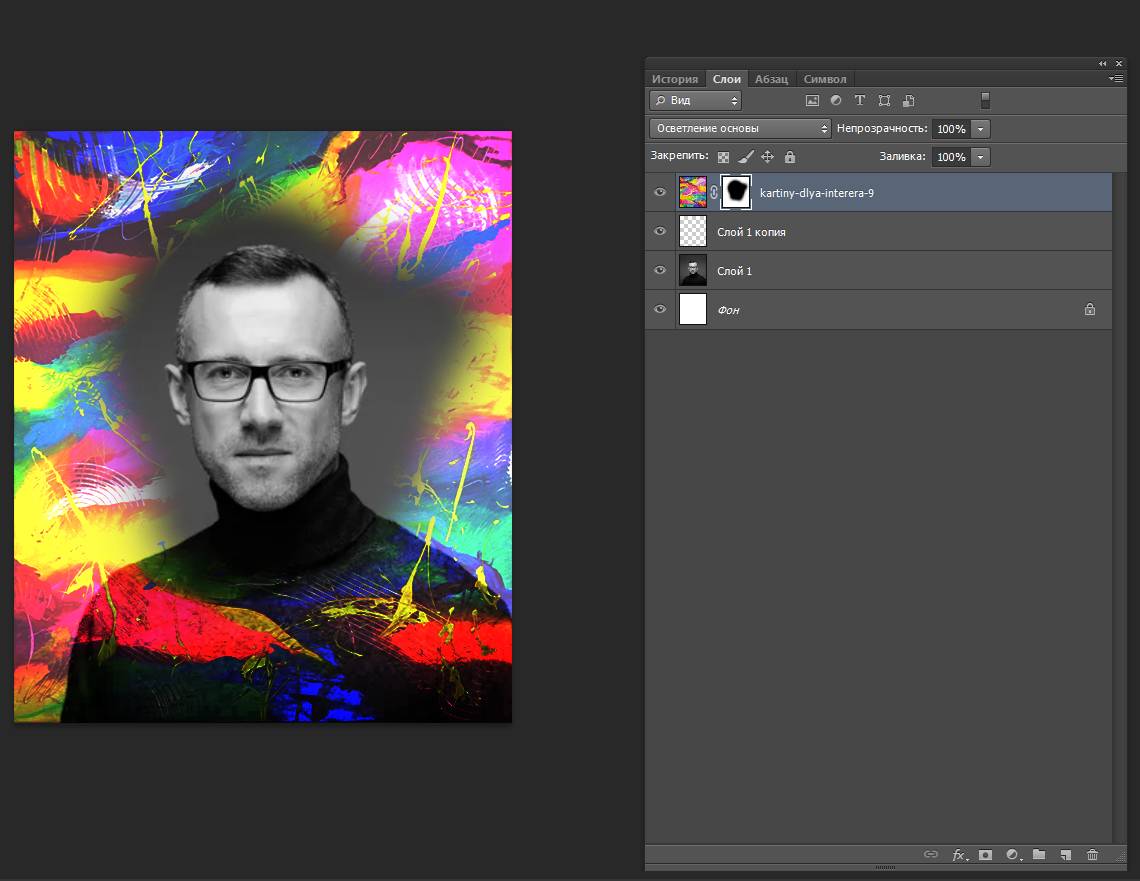Create a new layer group folder icon
Screen dimensions: 1140x881
(x=1039, y=855)
